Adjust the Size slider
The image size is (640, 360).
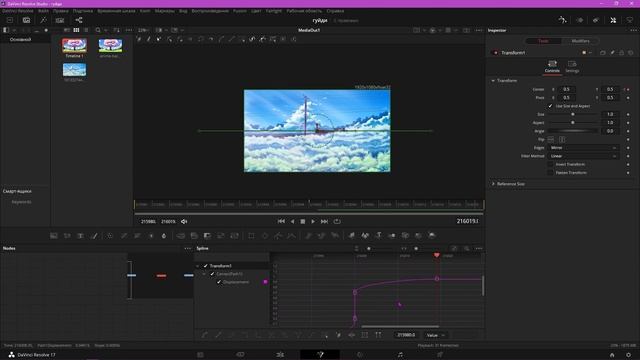coord(573,114)
